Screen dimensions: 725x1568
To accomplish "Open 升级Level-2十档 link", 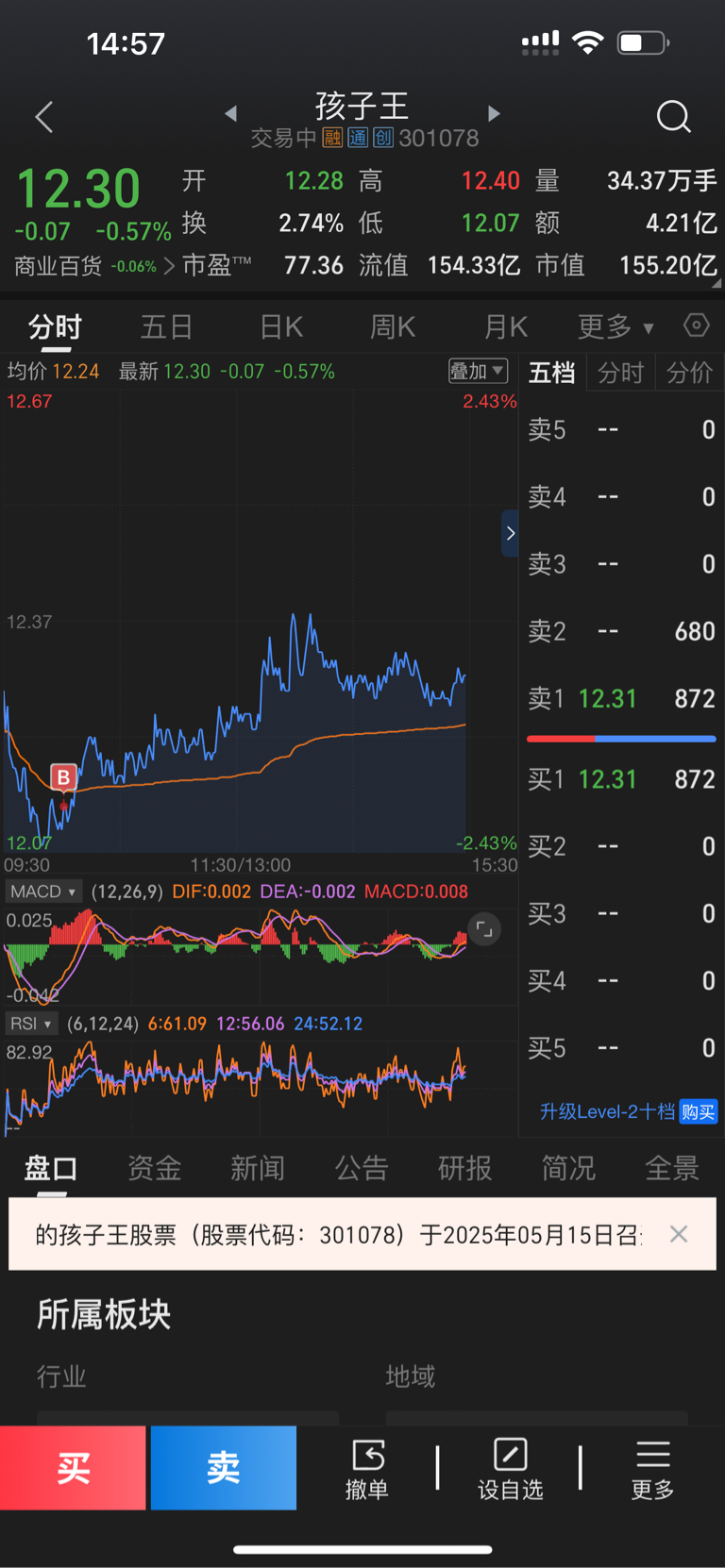I will click(x=607, y=1112).
